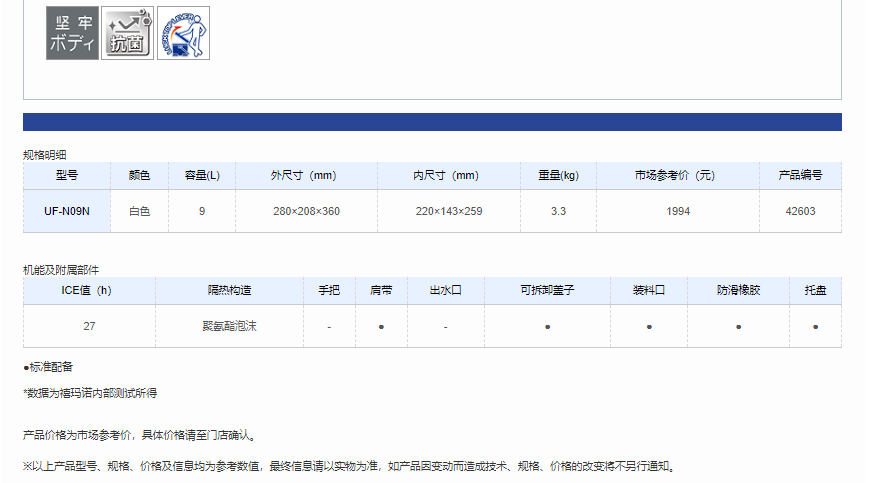Viewport: 878px width, 483px height.
Task: Click the 容量(L) column header
Action: tap(202, 175)
